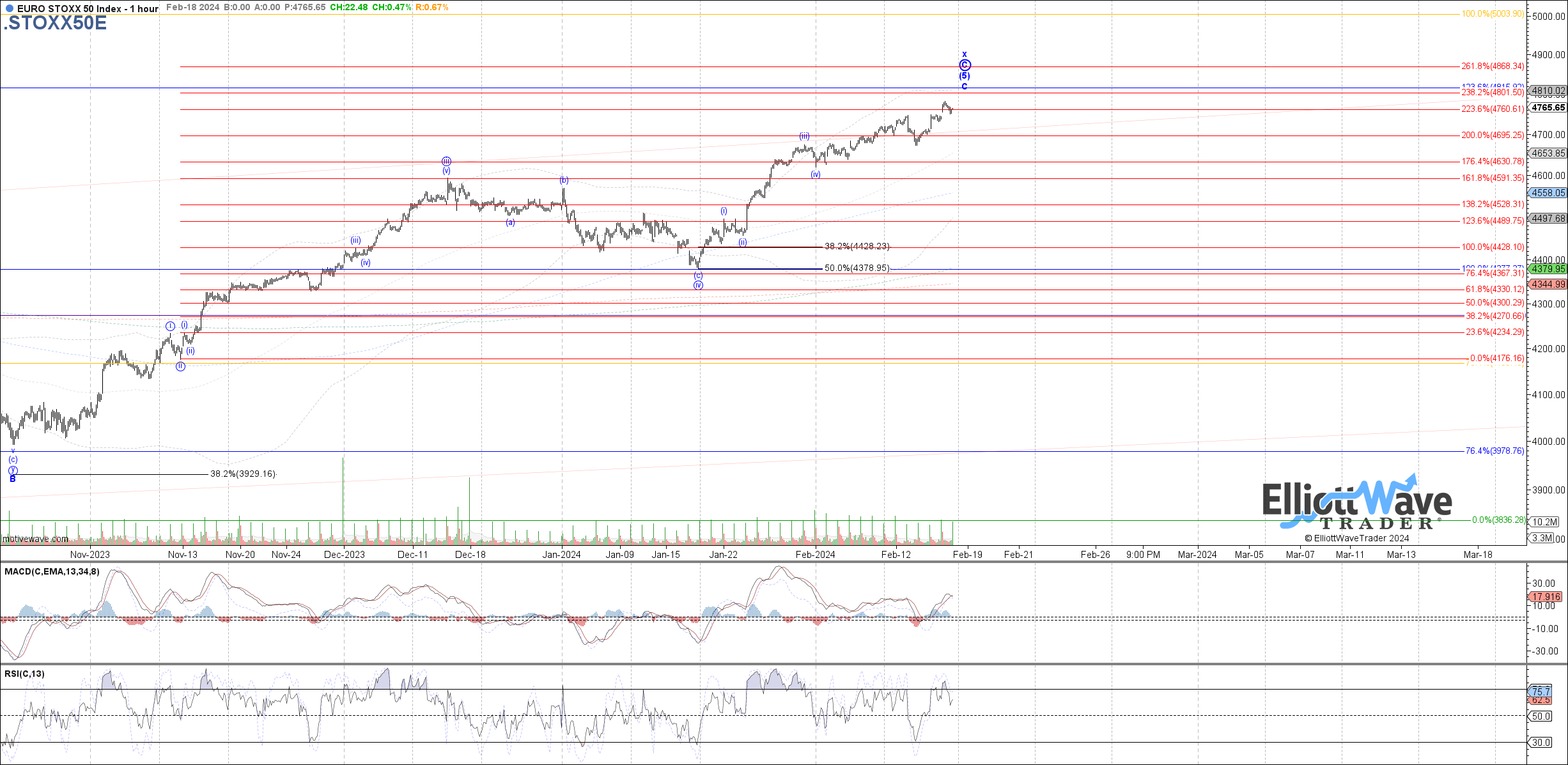Screen dimensions: 1568x765
Task: Click the blue dot beside EURO STOXX title
Action: click(10, 8)
